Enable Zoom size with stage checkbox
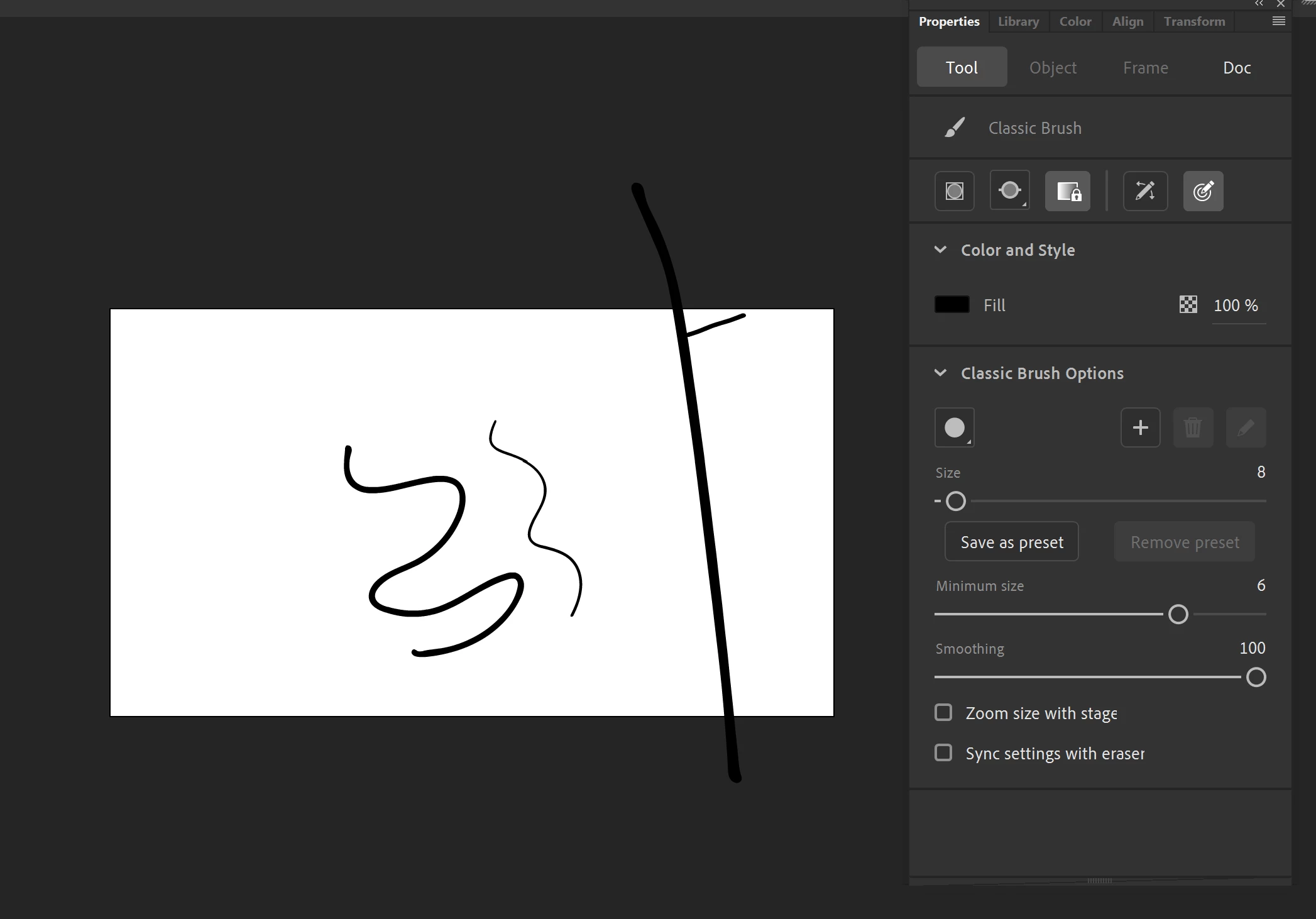Screen dimensions: 1316x919 click(x=943, y=713)
